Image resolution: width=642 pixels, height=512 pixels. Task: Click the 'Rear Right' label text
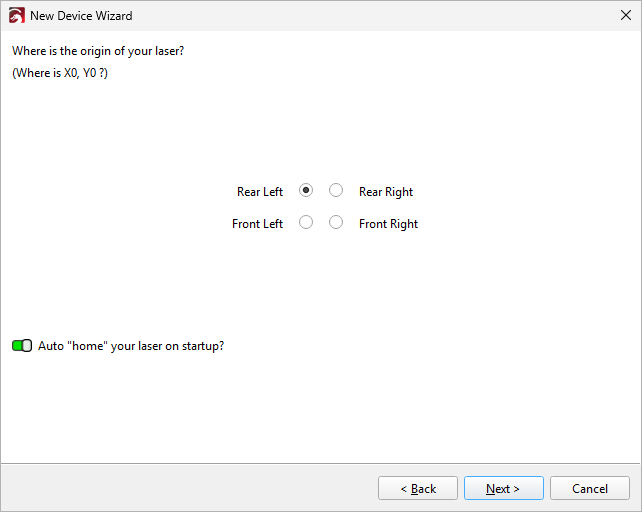point(386,192)
